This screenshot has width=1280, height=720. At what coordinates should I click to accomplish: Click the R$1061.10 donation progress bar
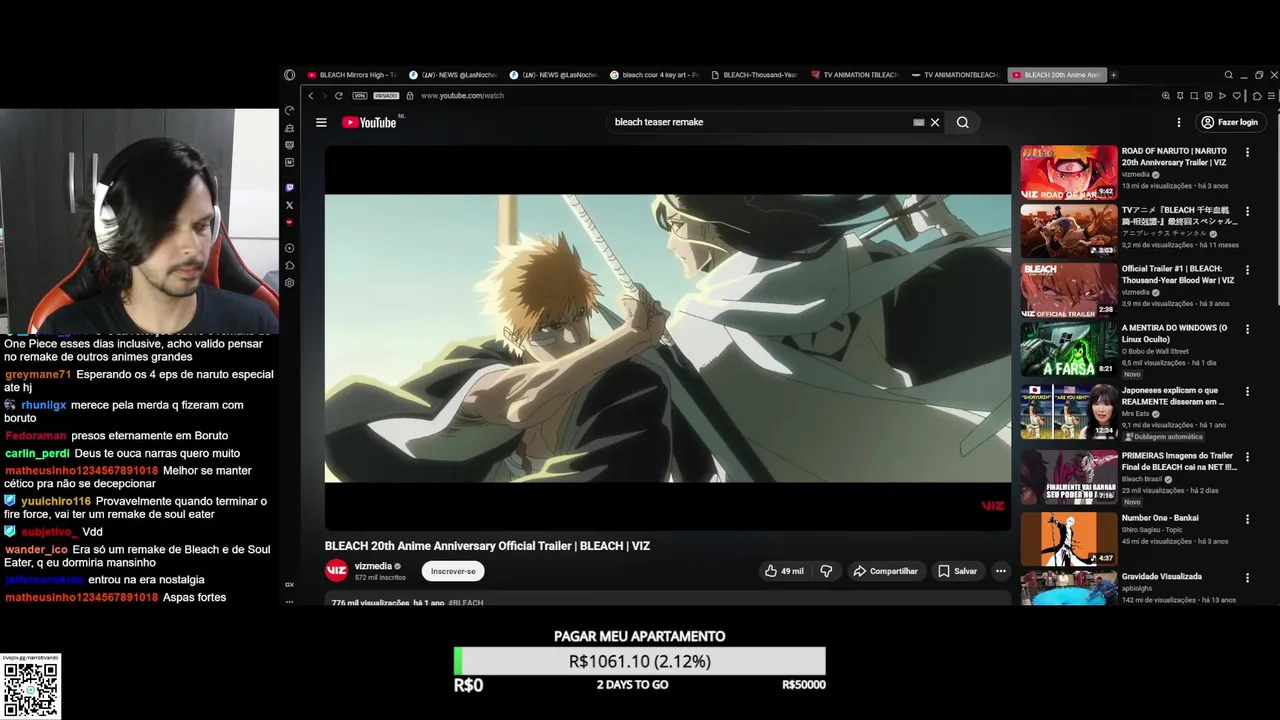pyautogui.click(x=640, y=661)
